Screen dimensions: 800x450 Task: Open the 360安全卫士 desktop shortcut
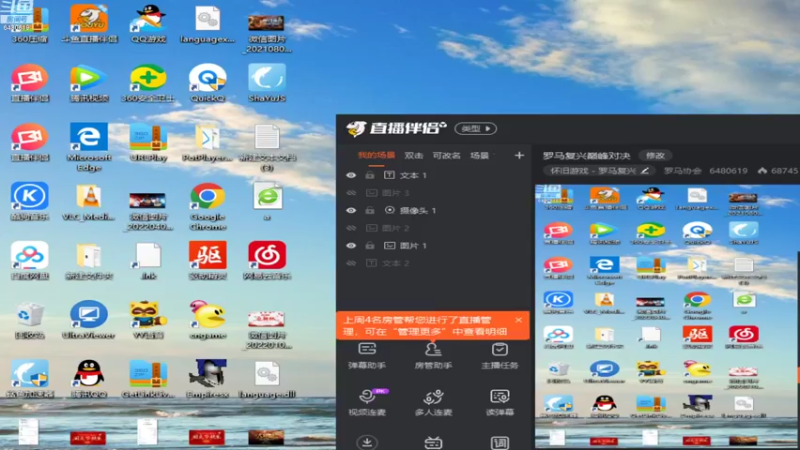(x=148, y=83)
